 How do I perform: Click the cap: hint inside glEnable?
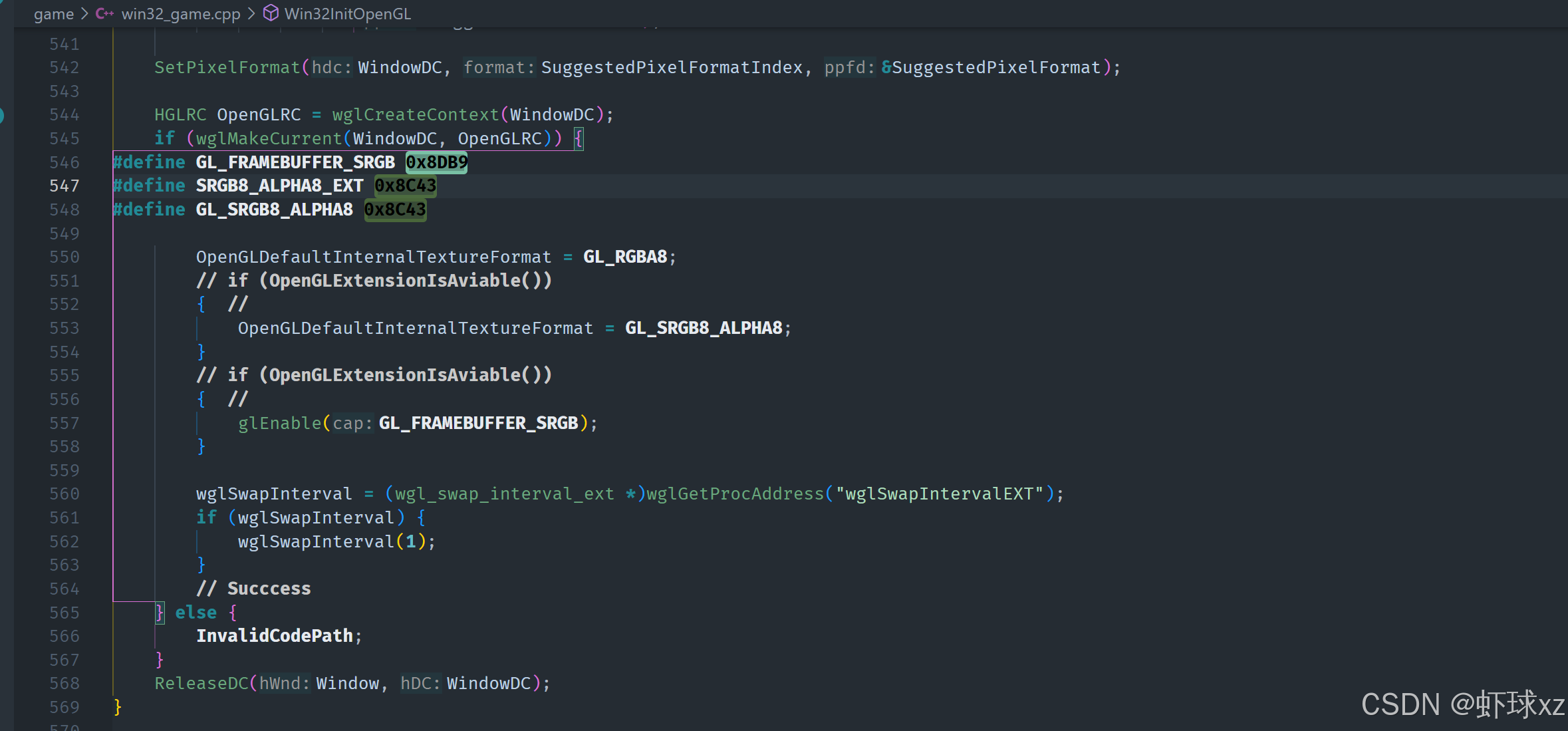pos(352,424)
